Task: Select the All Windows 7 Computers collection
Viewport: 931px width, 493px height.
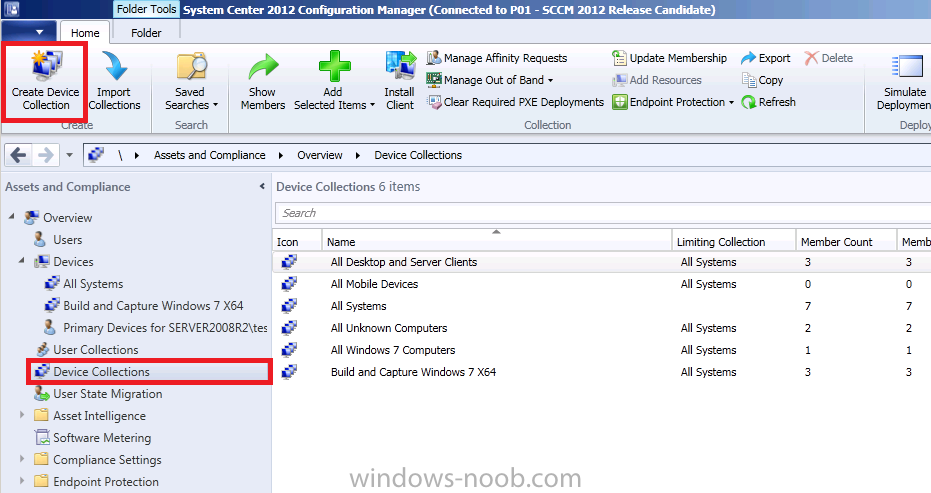Action: point(602,350)
